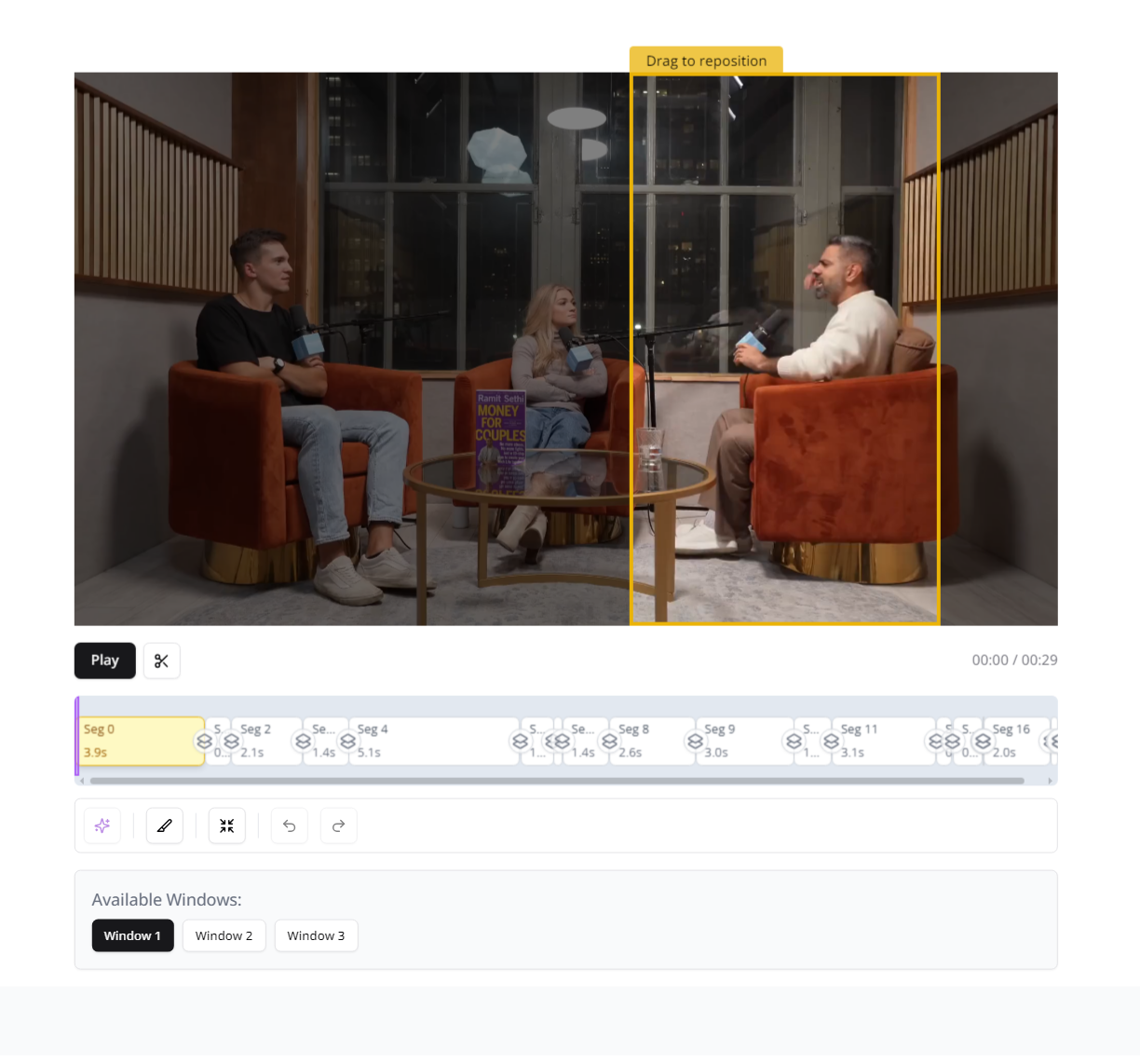Select the 1.4s segment before Seg 4

(x=325, y=742)
